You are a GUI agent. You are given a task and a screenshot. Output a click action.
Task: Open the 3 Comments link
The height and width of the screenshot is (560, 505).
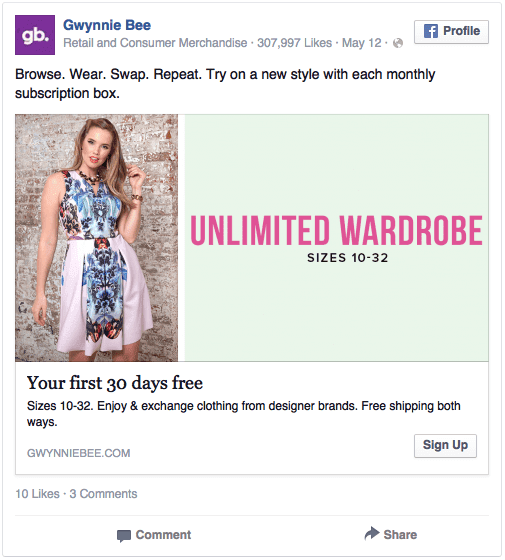103,494
